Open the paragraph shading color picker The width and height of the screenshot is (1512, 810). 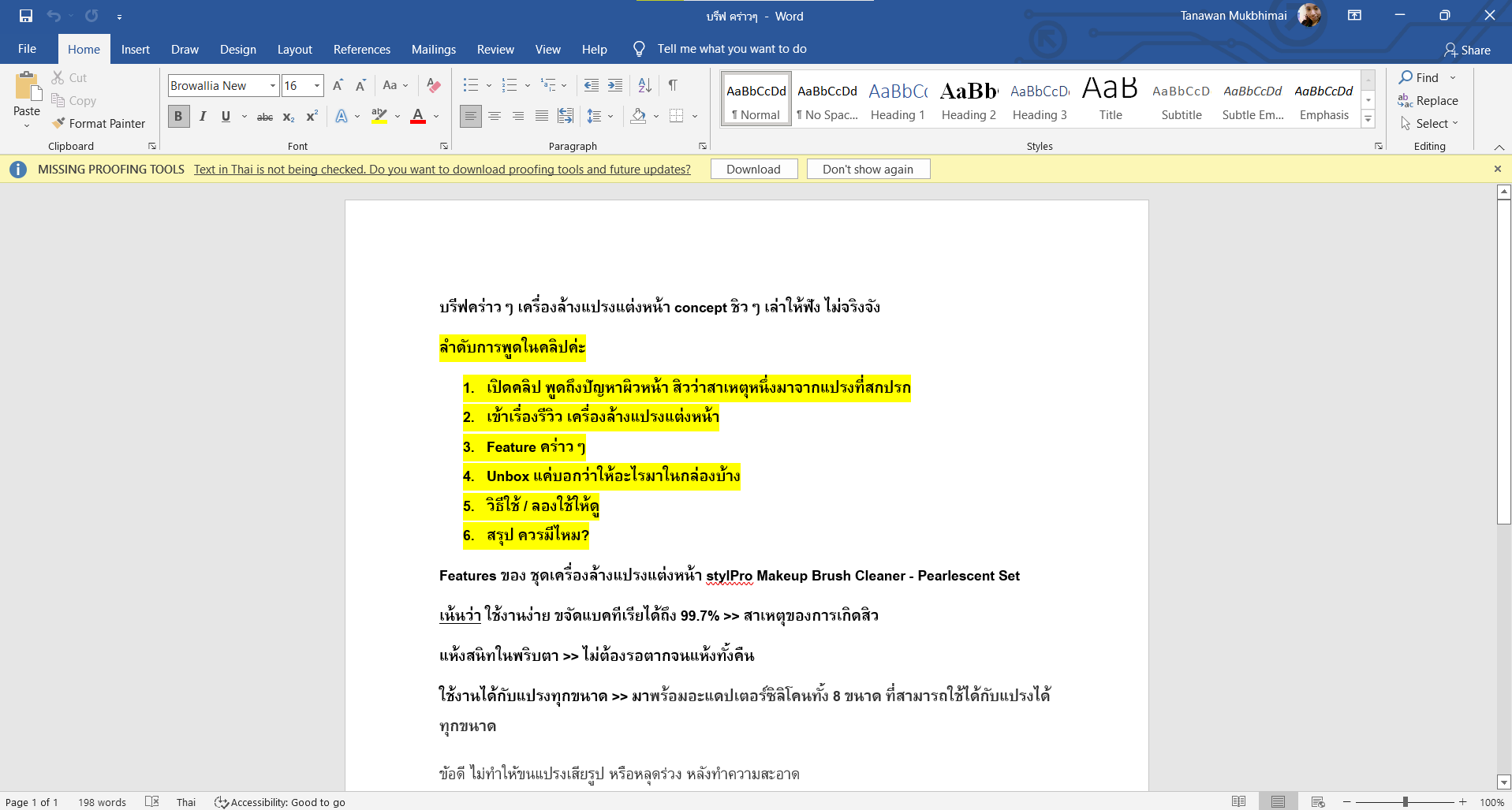click(656, 117)
